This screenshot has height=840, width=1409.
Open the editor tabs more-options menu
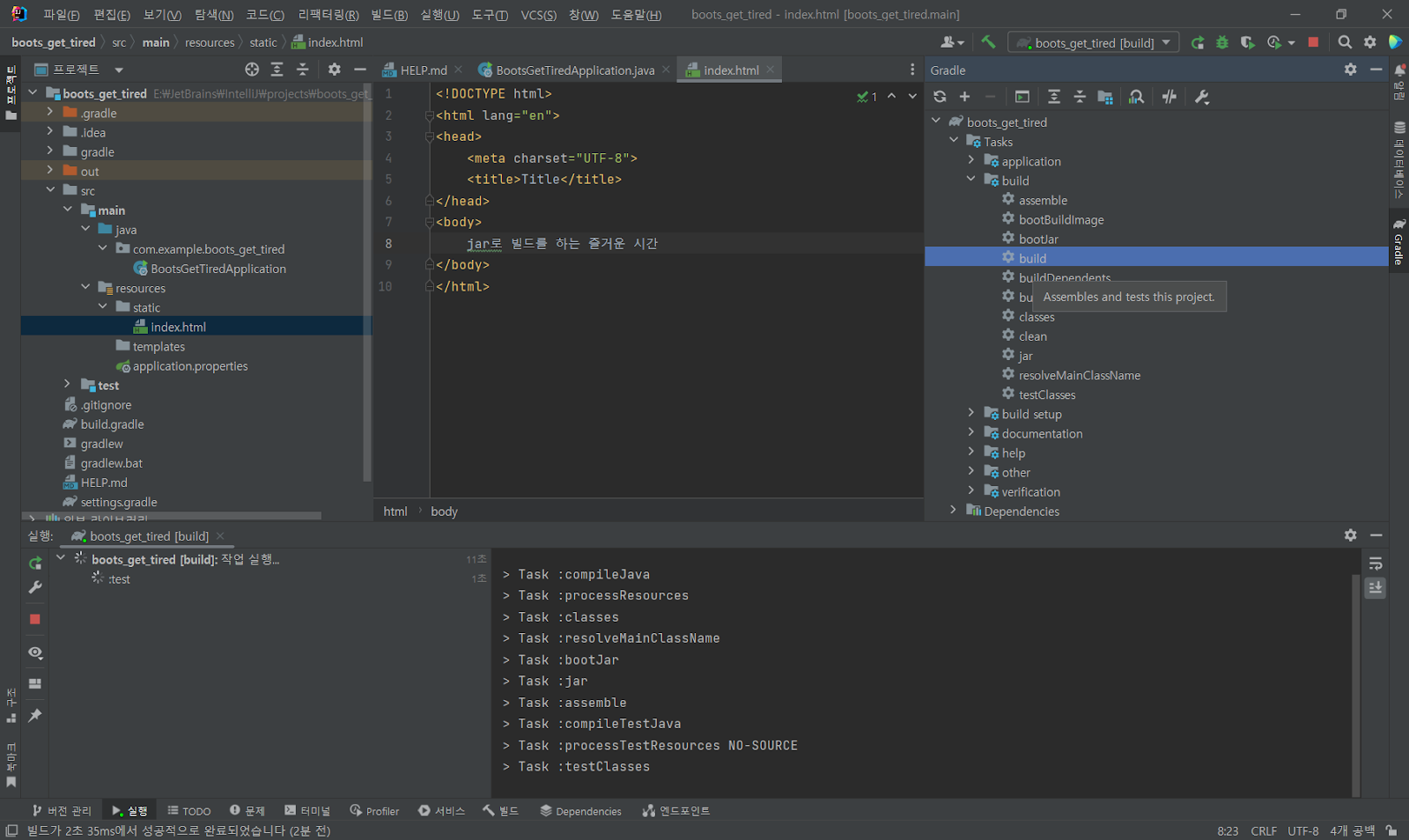pos(912,70)
